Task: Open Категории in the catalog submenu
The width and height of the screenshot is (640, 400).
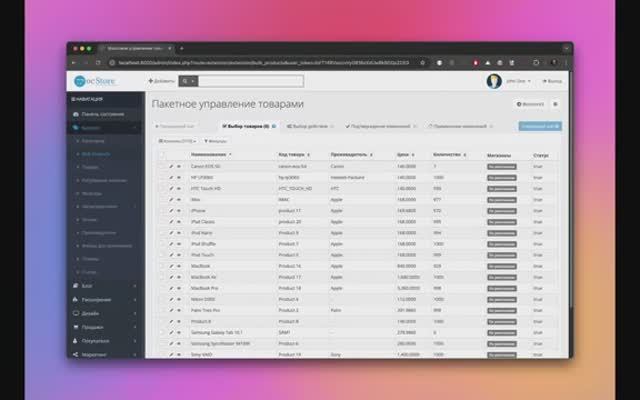Action: pos(93,141)
